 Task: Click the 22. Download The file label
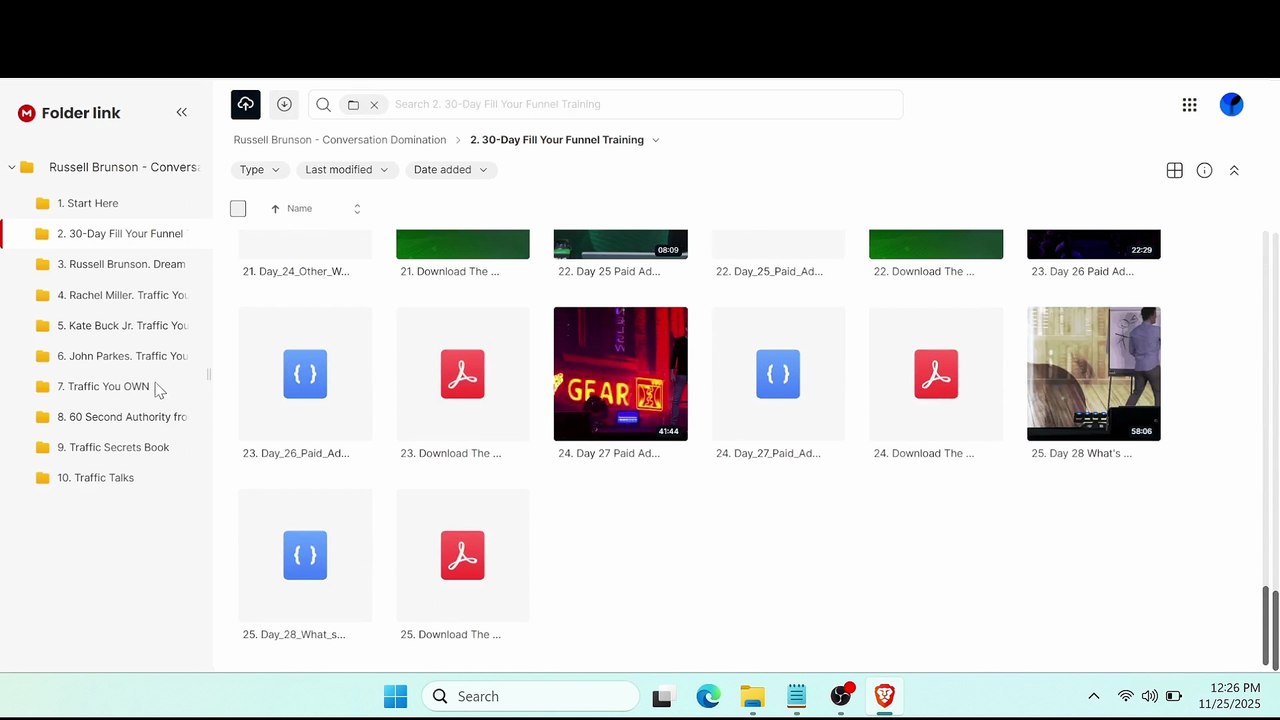923,272
